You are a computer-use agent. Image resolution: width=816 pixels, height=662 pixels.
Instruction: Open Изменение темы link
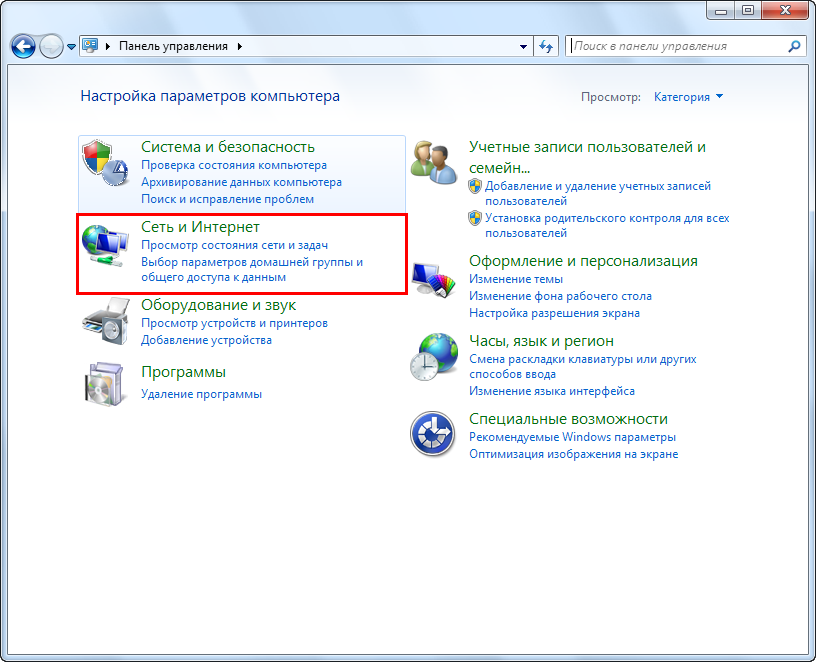[x=516, y=279]
